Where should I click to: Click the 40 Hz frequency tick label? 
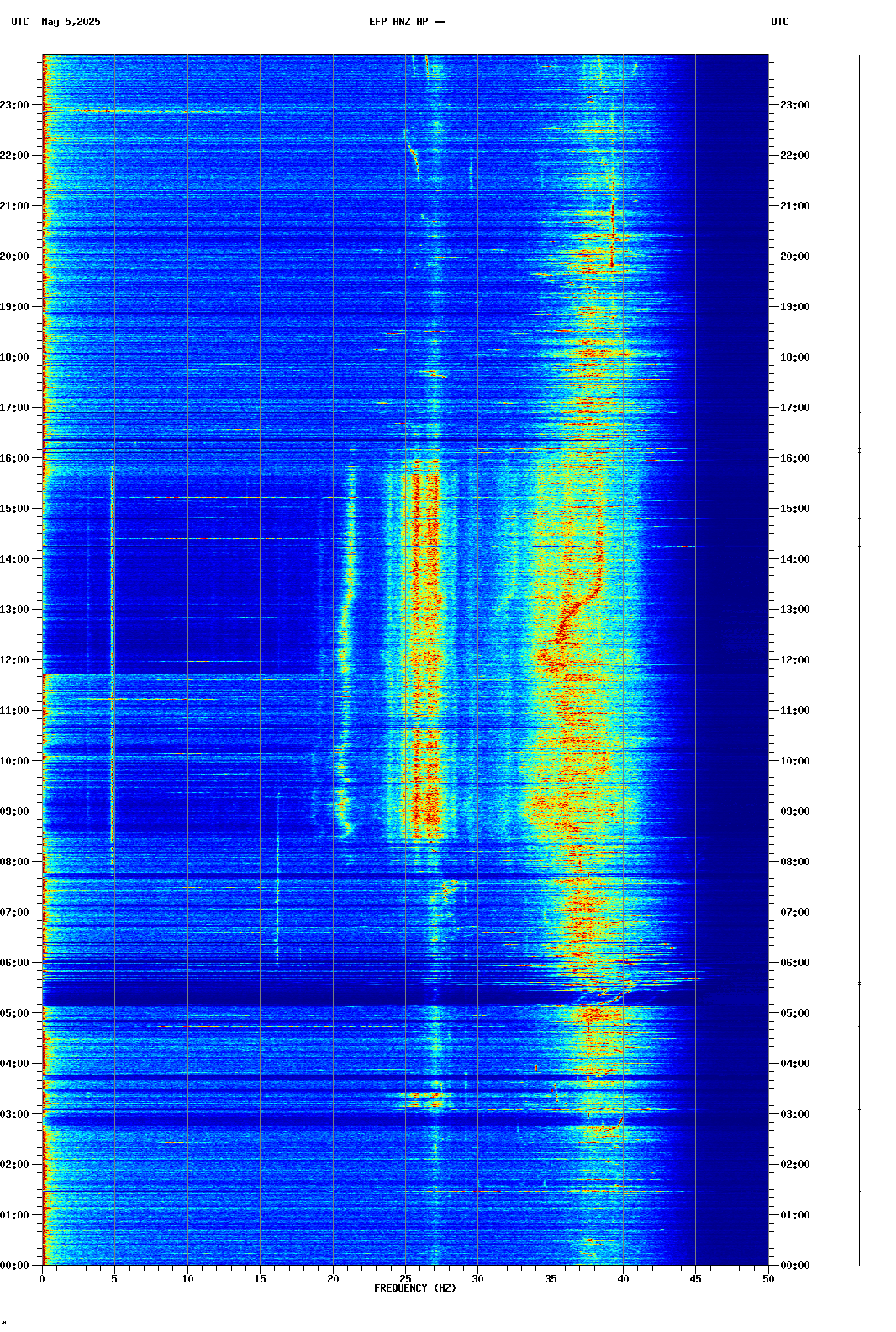point(623,1279)
